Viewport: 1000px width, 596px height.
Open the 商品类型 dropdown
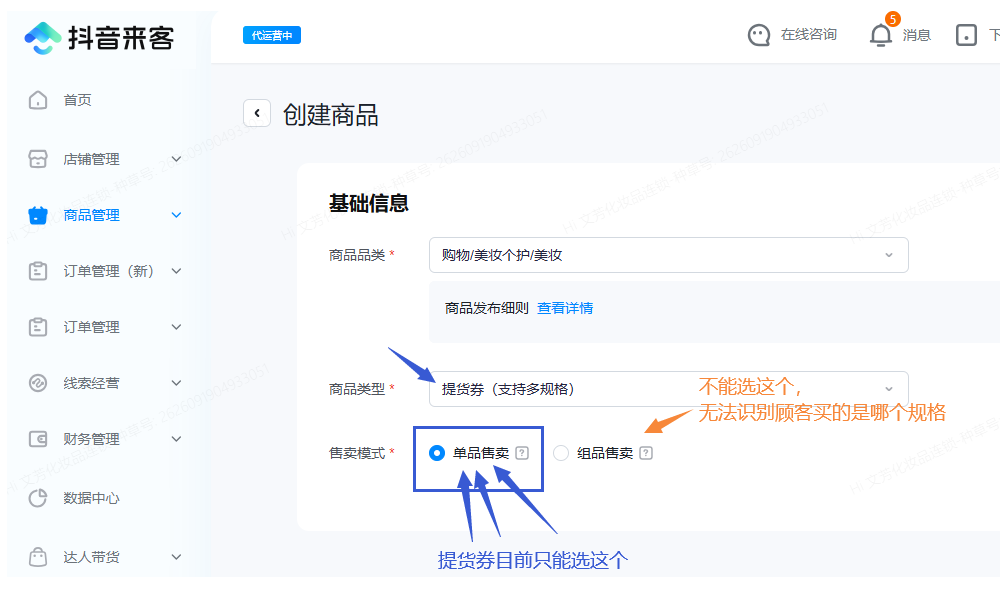pyautogui.click(x=668, y=389)
